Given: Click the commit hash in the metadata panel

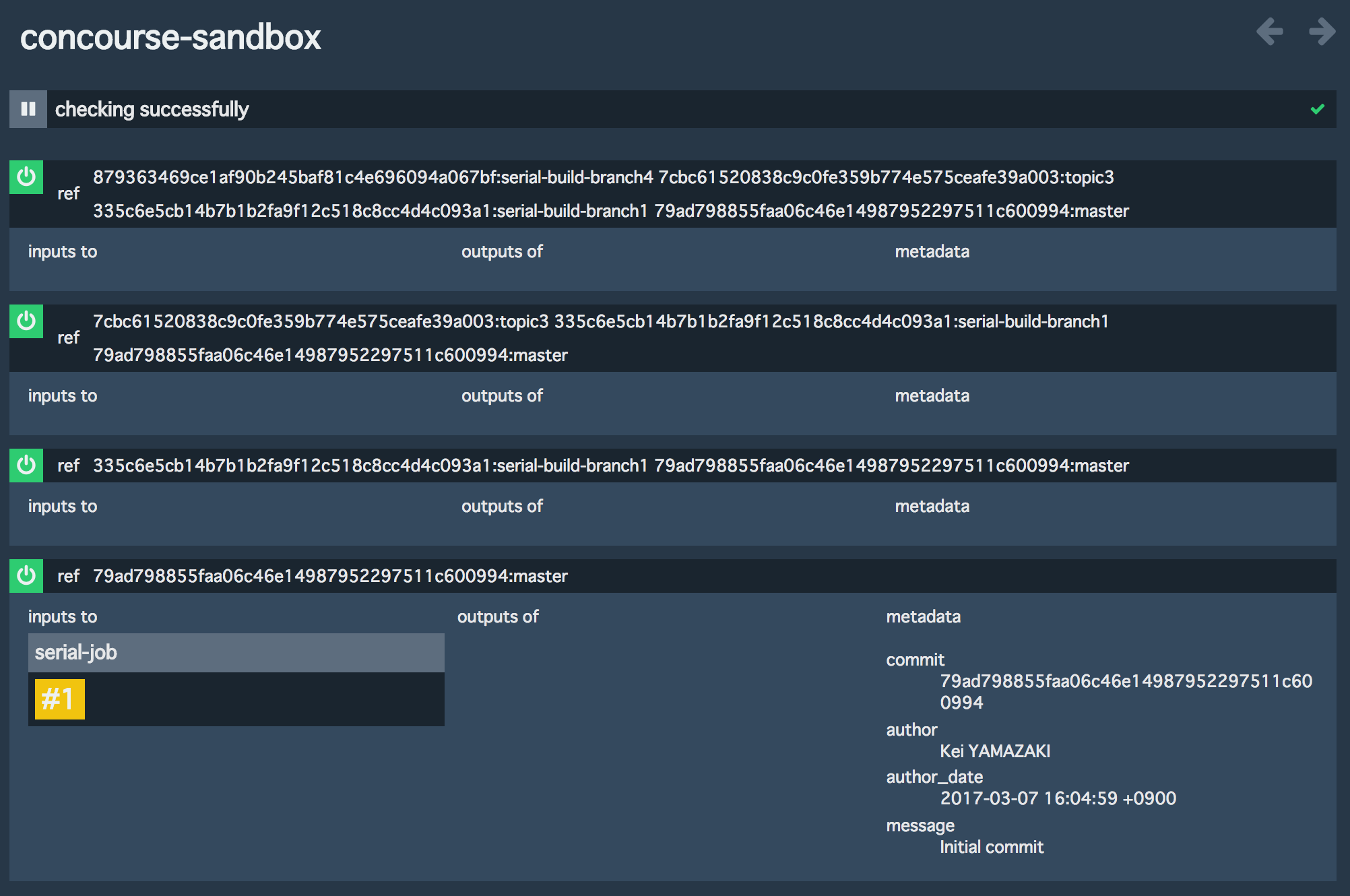Looking at the screenshot, I should point(1125,692).
